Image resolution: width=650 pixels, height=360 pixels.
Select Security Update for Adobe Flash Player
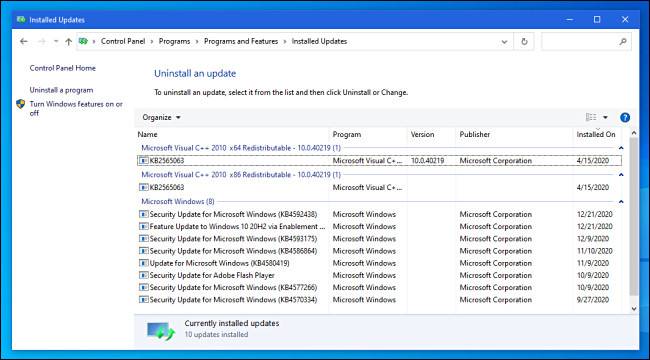tap(379, 275)
